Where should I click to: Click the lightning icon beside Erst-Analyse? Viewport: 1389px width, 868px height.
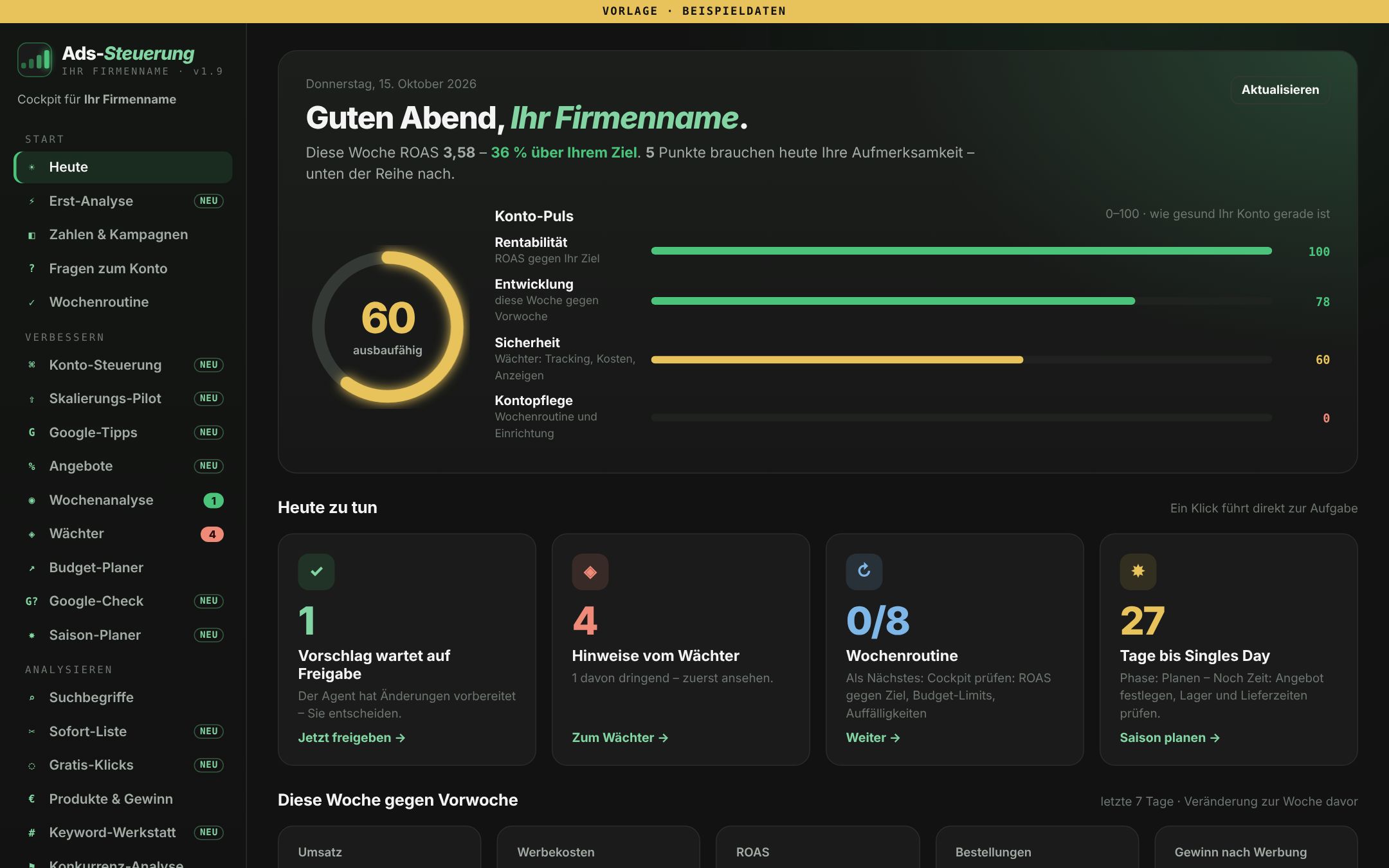[x=32, y=201]
